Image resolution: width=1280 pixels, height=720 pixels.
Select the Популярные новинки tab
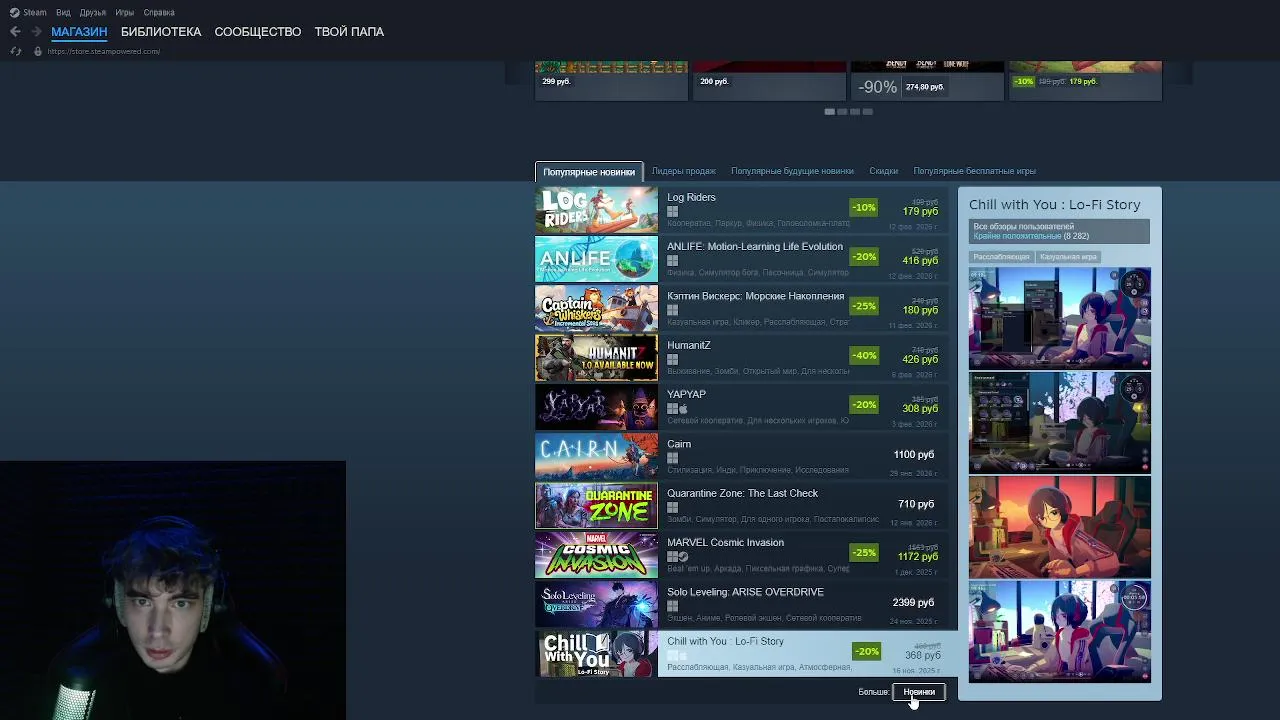coord(589,171)
